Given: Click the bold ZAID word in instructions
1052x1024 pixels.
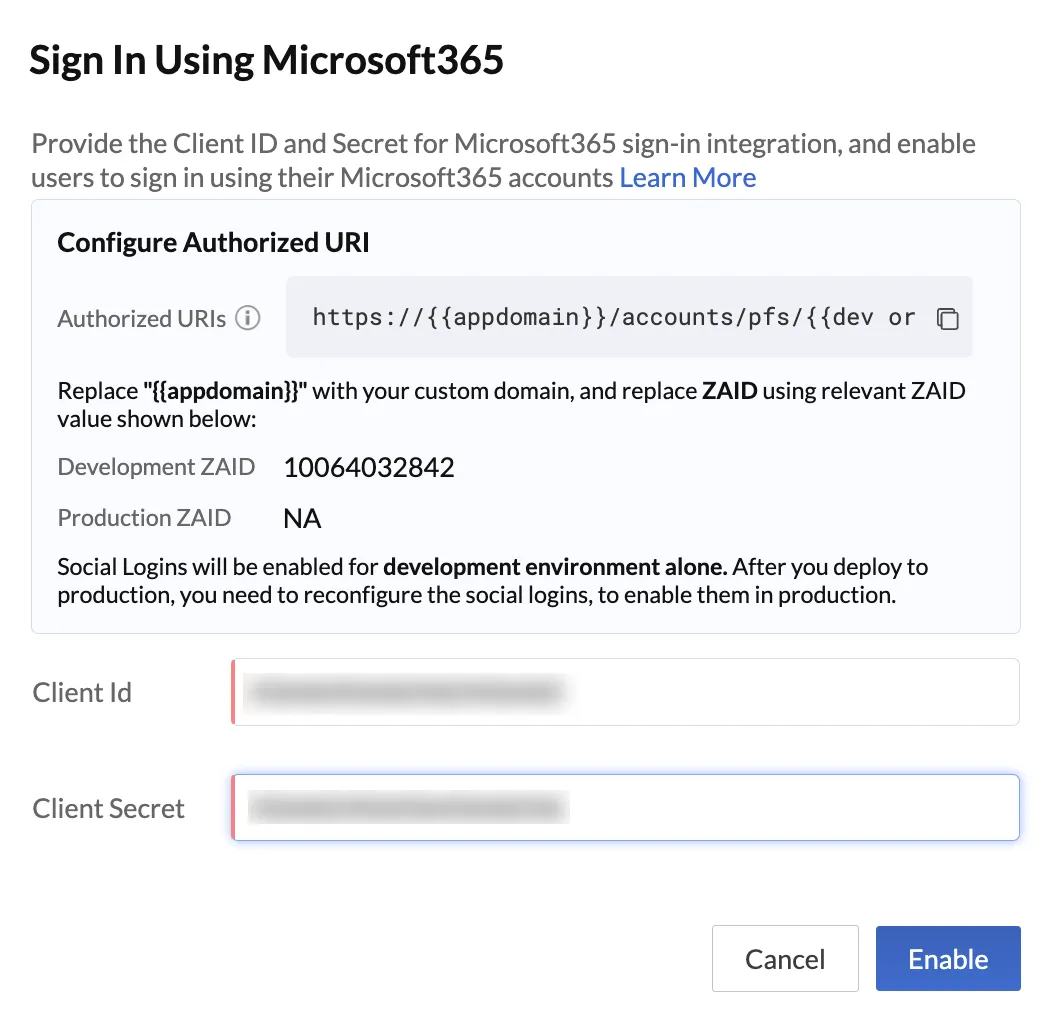Looking at the screenshot, I should click(729, 391).
